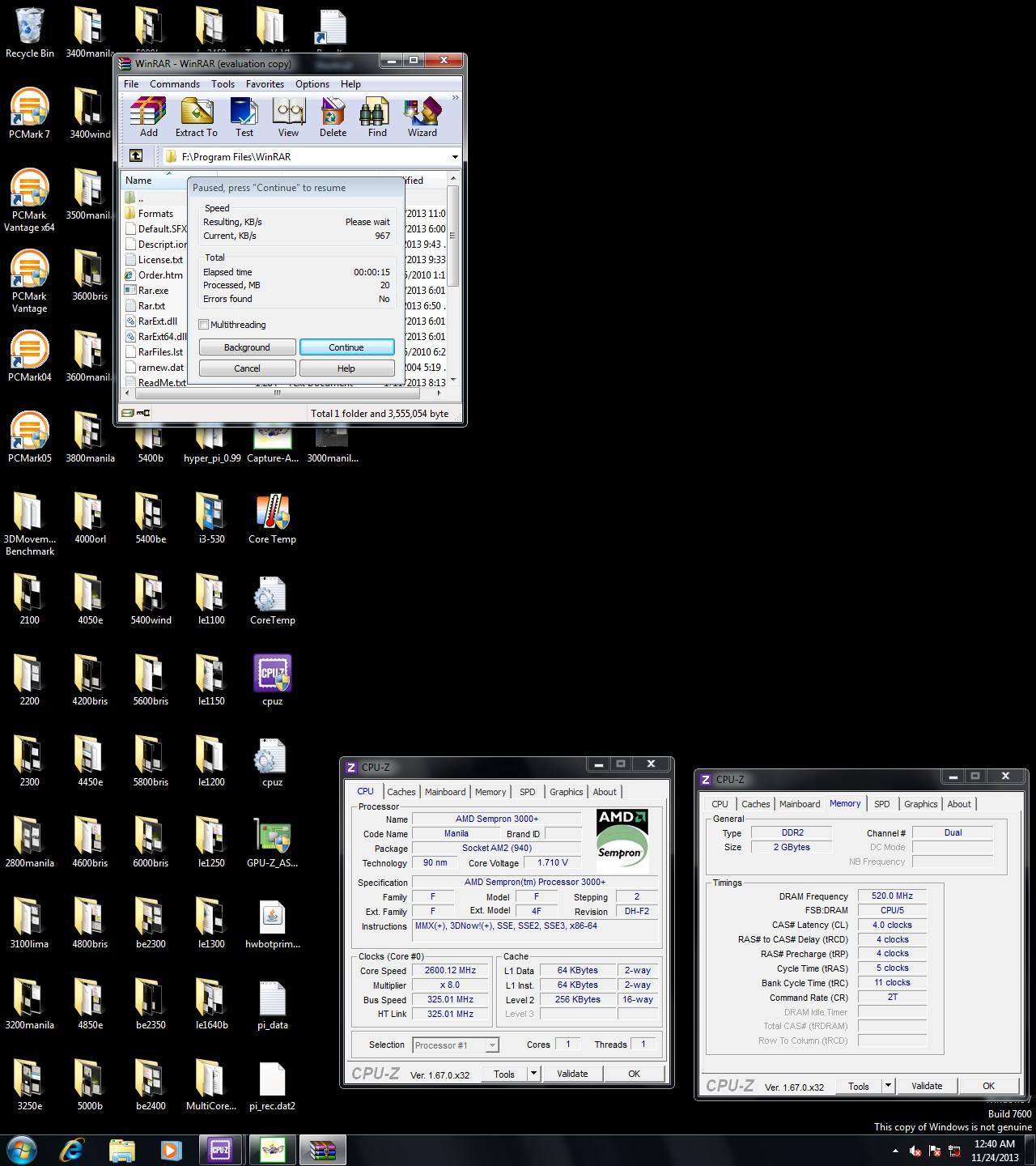Click OK in right CPU-Z Memory window

point(988,1086)
